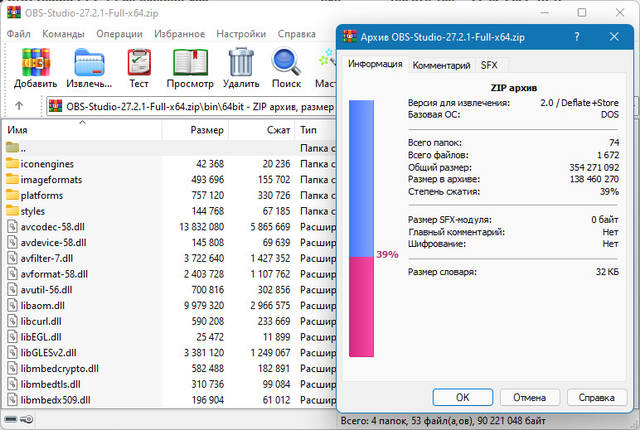
Task: Click the libcurl.dll file icon
Action: (13, 321)
